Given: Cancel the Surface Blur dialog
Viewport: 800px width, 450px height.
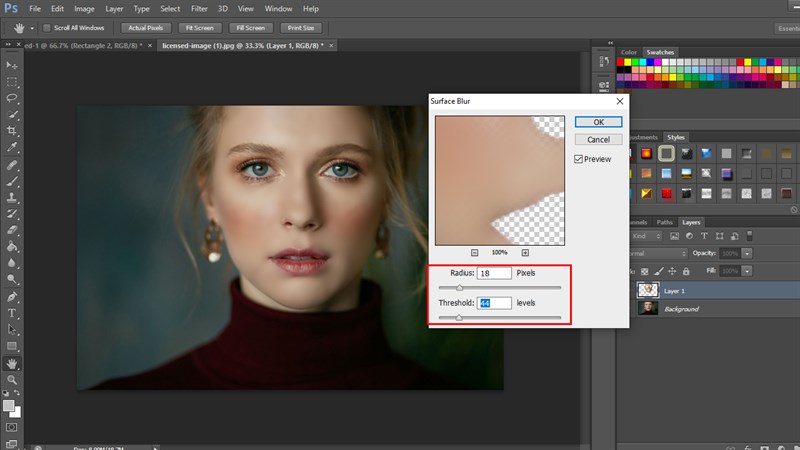Looking at the screenshot, I should 598,139.
